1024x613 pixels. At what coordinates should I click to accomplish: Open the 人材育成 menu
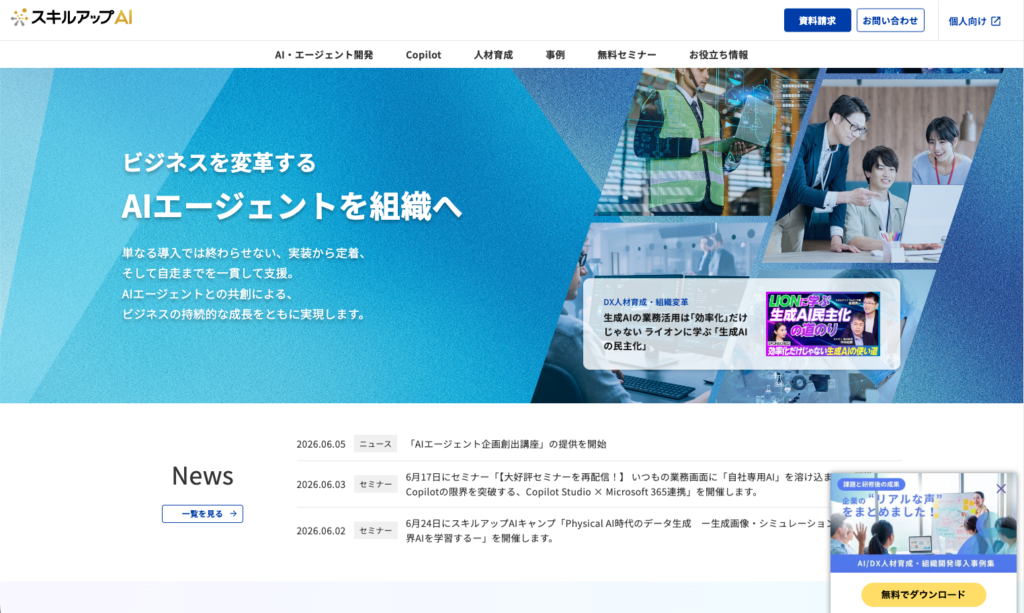pyautogui.click(x=493, y=55)
